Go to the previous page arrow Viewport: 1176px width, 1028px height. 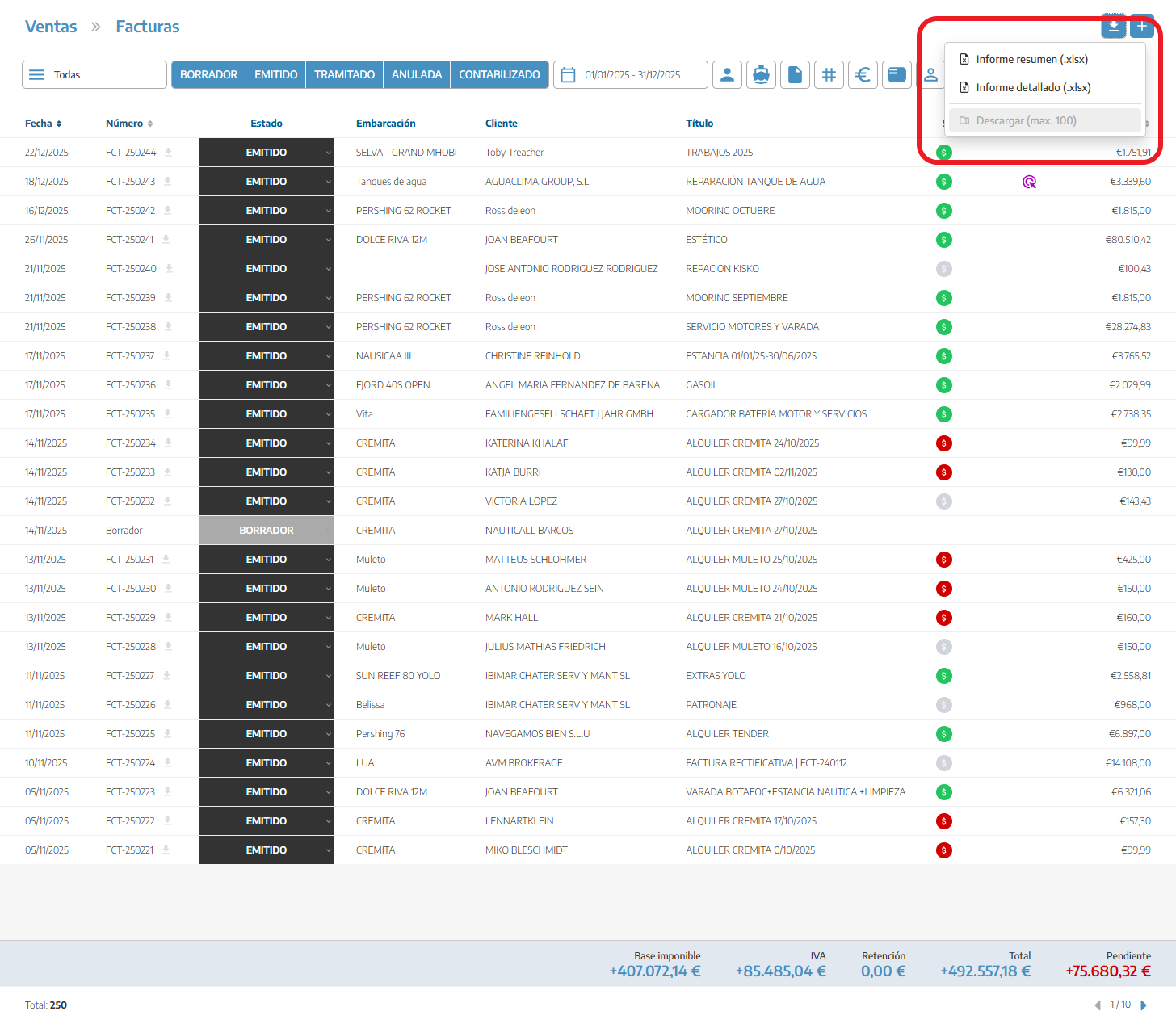(x=1098, y=1005)
